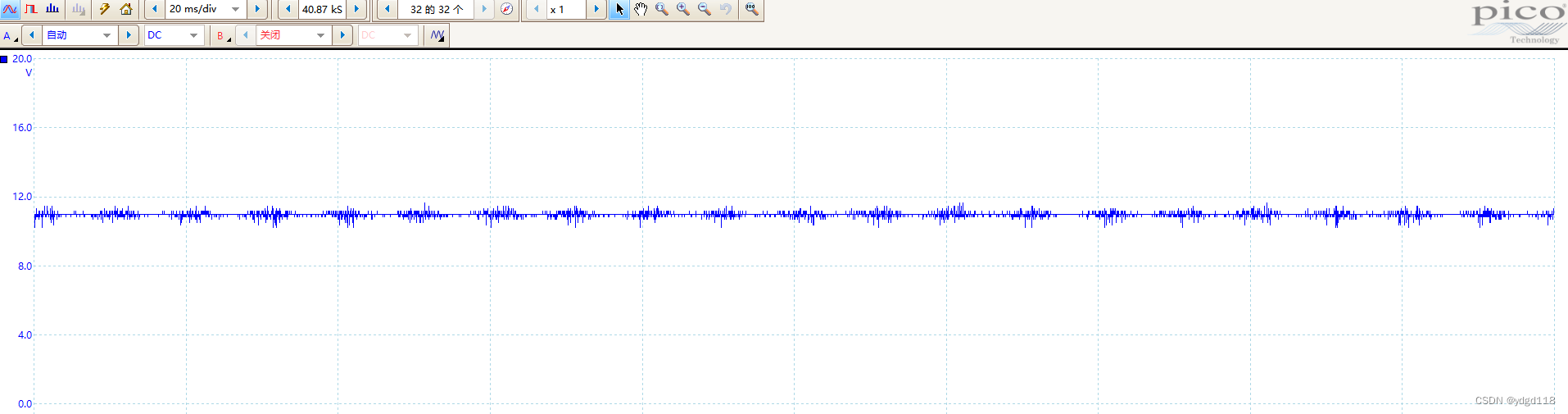Open Channel A range dropdown
The image size is (1568, 414).
tap(79, 35)
